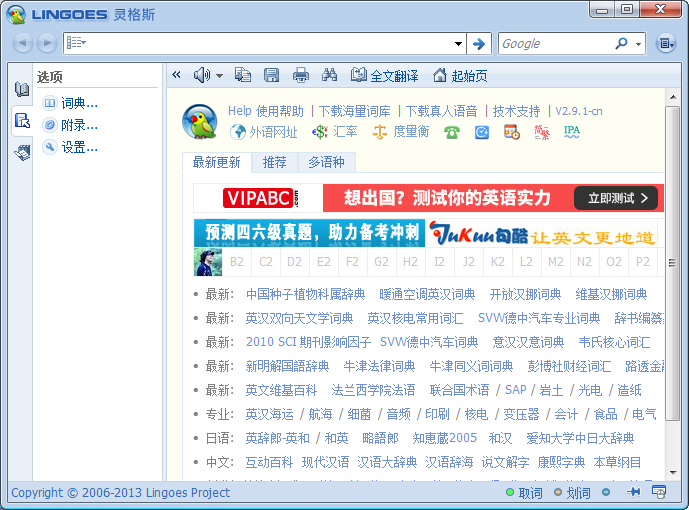Focus the Google search field
Screen dimensions: 689x510
(x=555, y=43)
